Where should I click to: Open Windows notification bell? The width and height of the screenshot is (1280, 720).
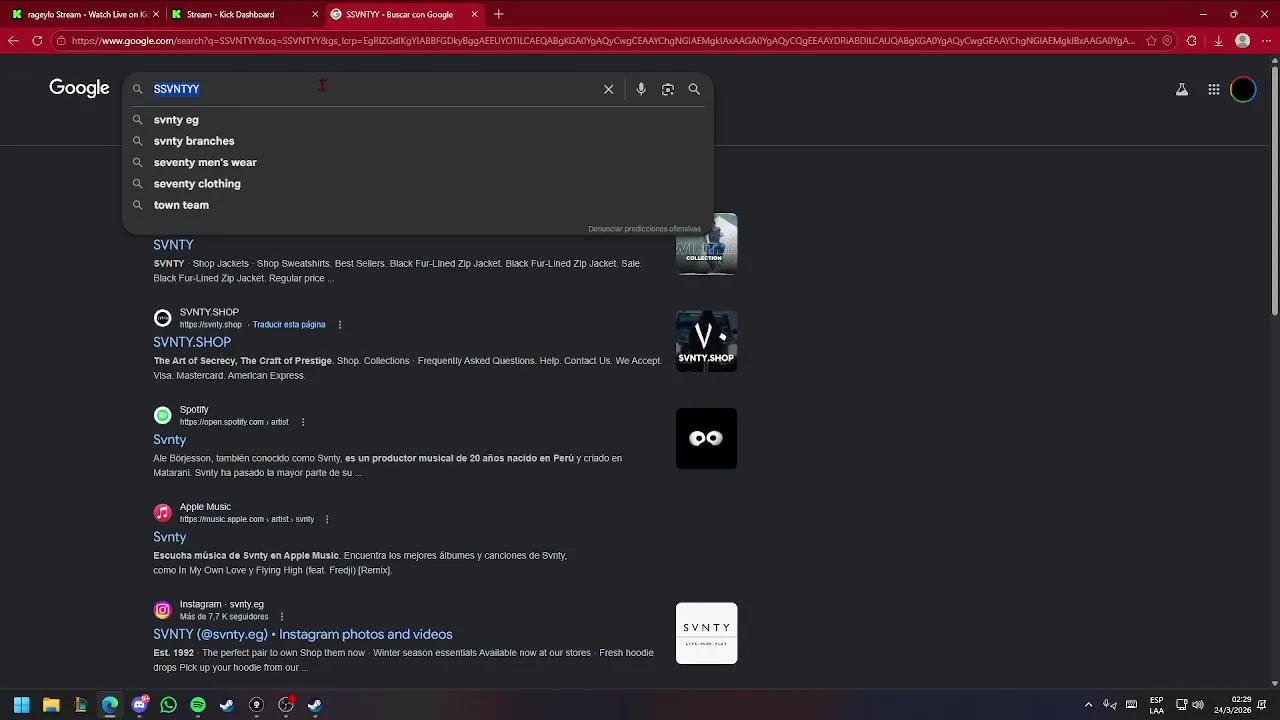[x=1263, y=705]
